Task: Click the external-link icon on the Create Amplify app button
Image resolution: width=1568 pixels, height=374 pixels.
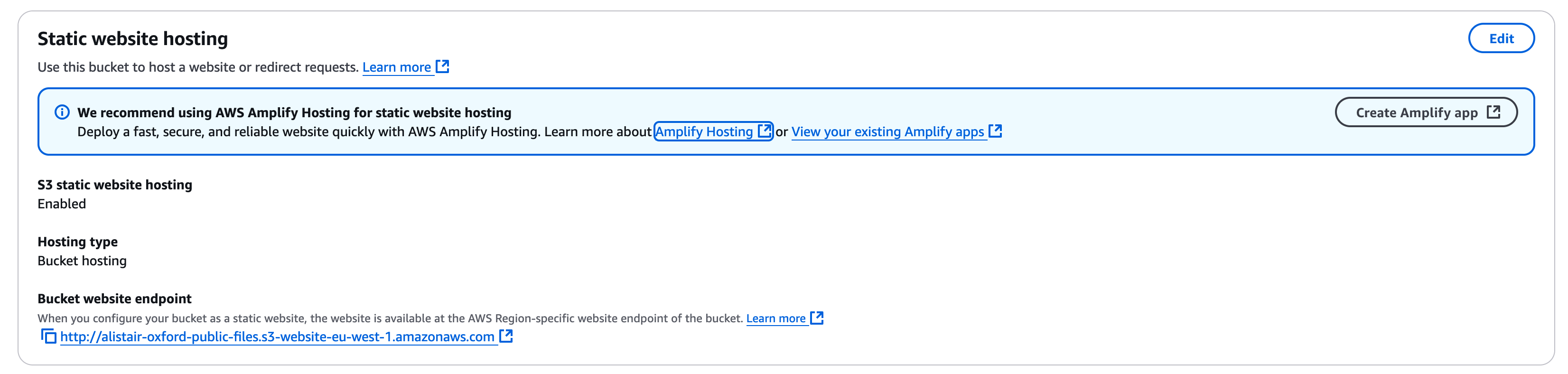Action: click(1494, 112)
